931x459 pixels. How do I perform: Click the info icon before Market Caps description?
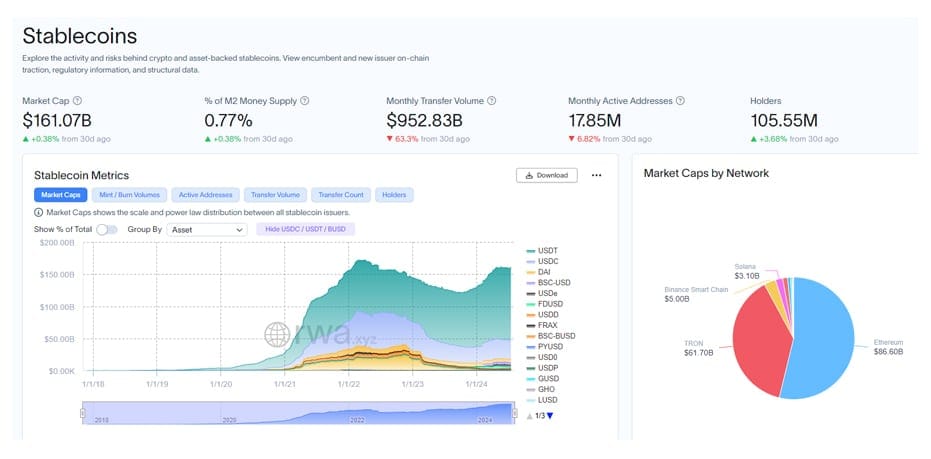pyautogui.click(x=39, y=212)
